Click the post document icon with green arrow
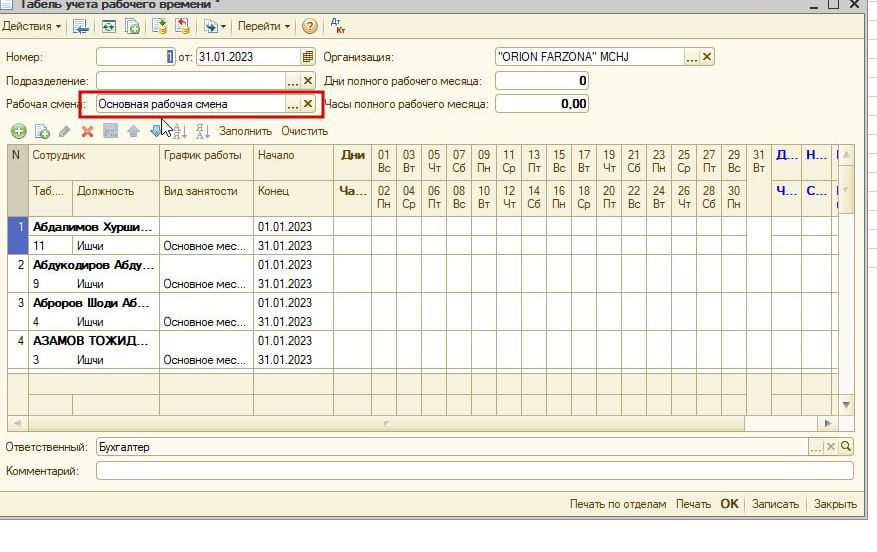Screen dimensions: 877x552 coord(159,26)
